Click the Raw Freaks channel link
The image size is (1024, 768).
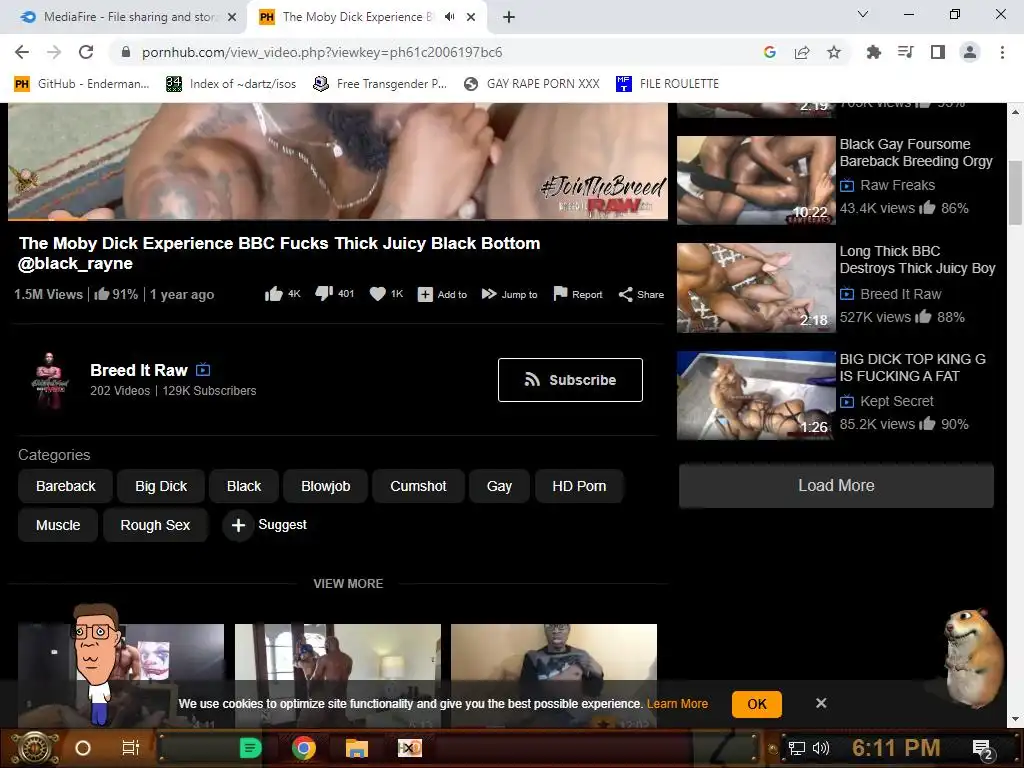(897, 185)
